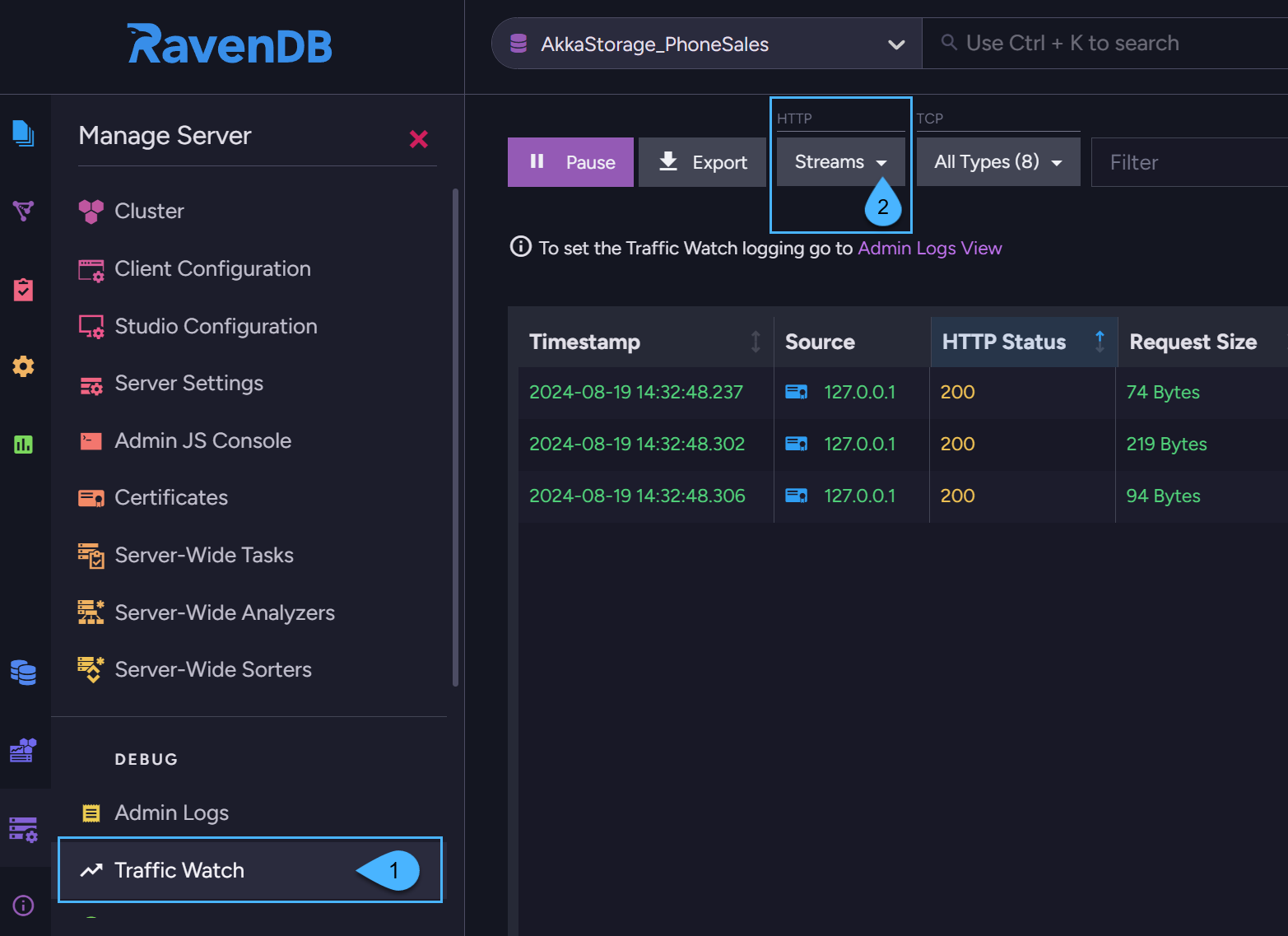Click the Admin JS Console terminal icon

[x=91, y=441]
